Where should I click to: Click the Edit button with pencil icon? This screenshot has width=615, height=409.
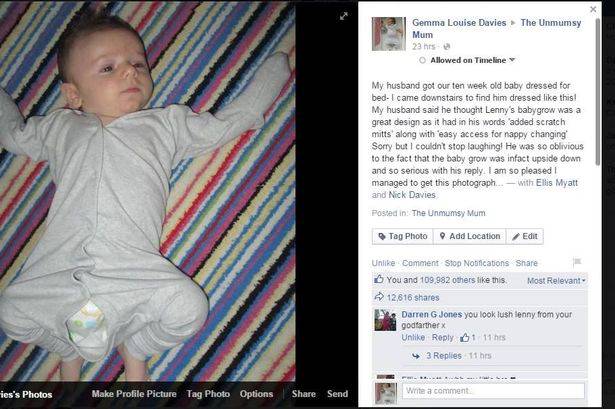525,236
